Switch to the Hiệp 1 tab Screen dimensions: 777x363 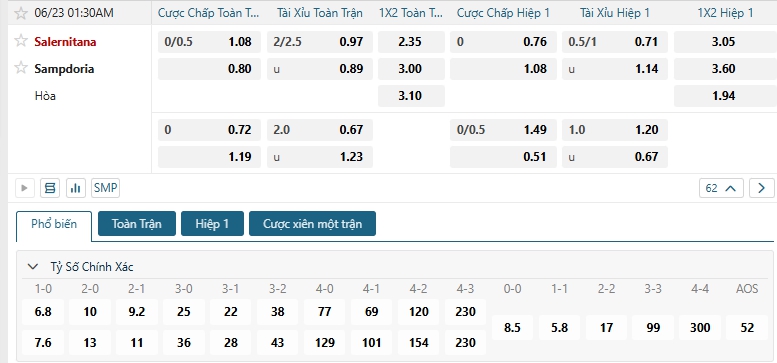(x=212, y=223)
